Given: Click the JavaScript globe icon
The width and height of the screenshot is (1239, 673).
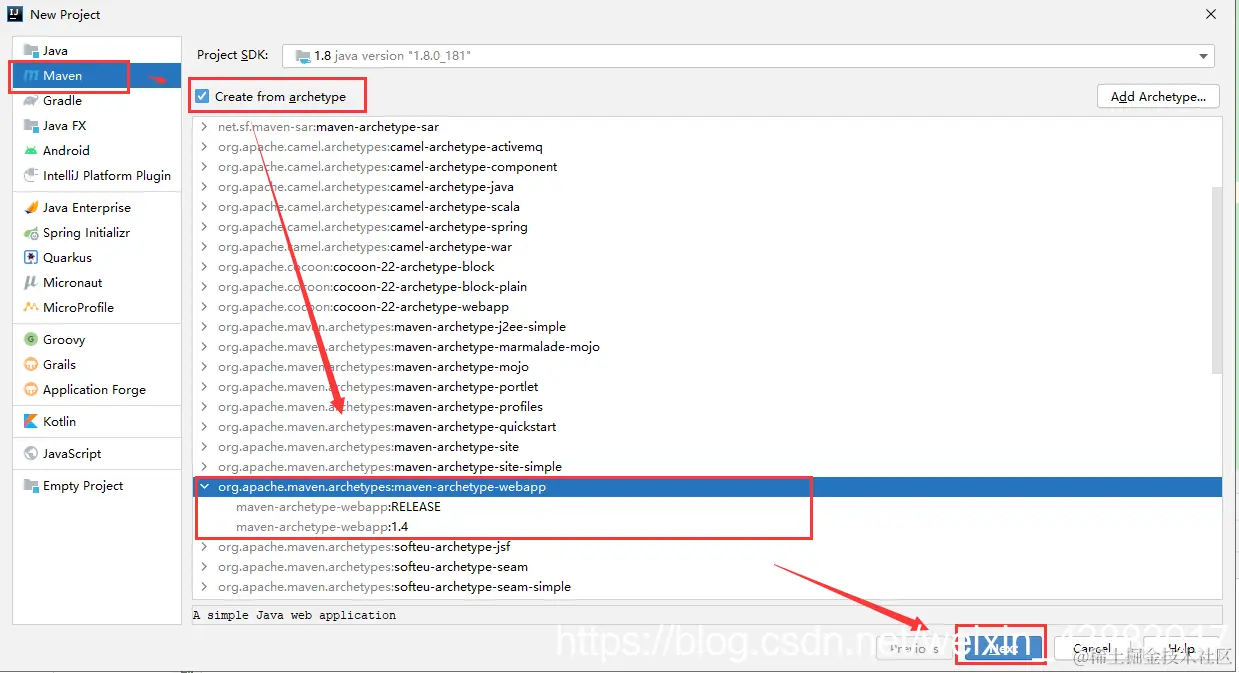Looking at the screenshot, I should 31,454.
